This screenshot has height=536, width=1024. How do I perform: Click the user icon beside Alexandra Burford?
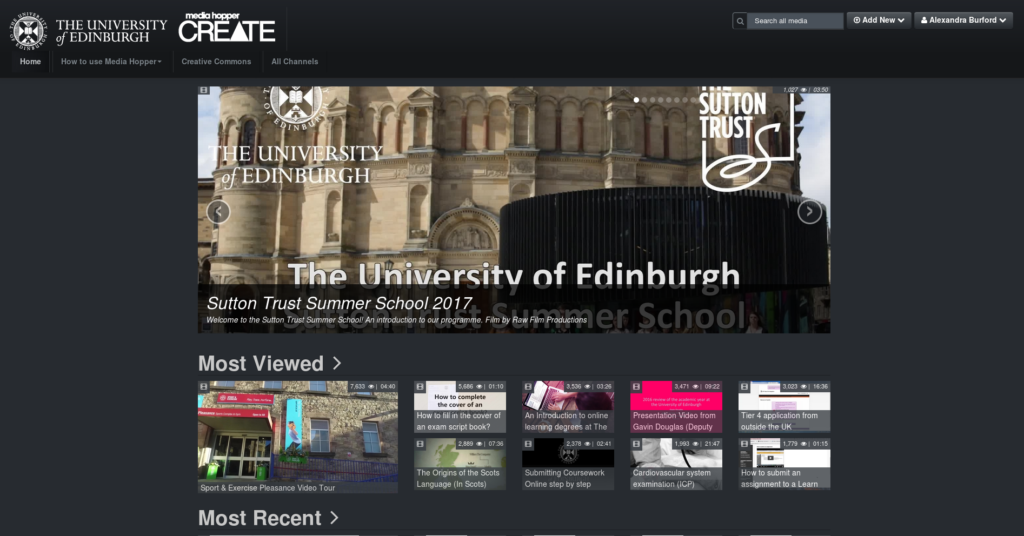click(x=924, y=20)
